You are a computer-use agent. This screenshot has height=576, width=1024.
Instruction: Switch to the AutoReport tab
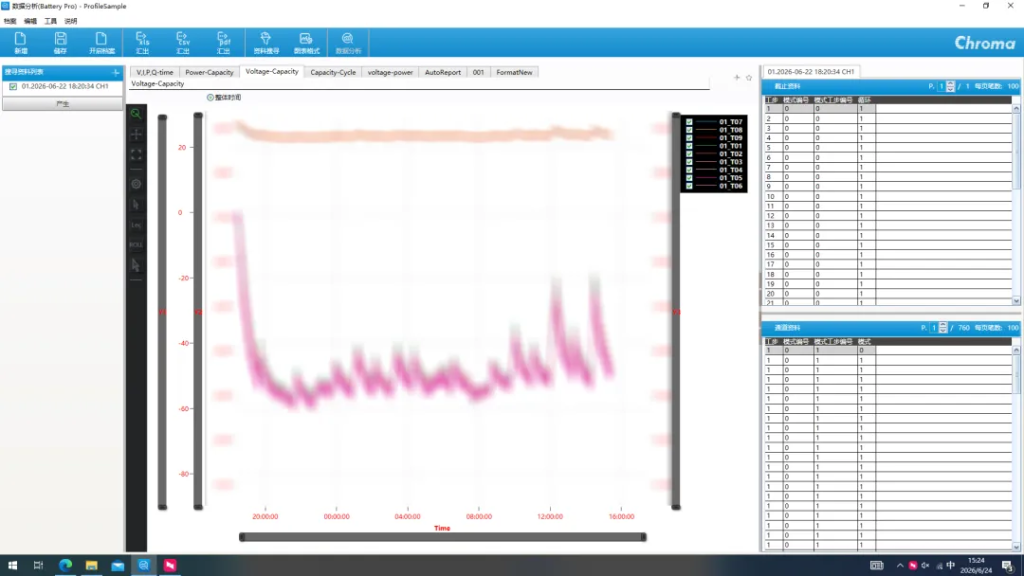[443, 72]
